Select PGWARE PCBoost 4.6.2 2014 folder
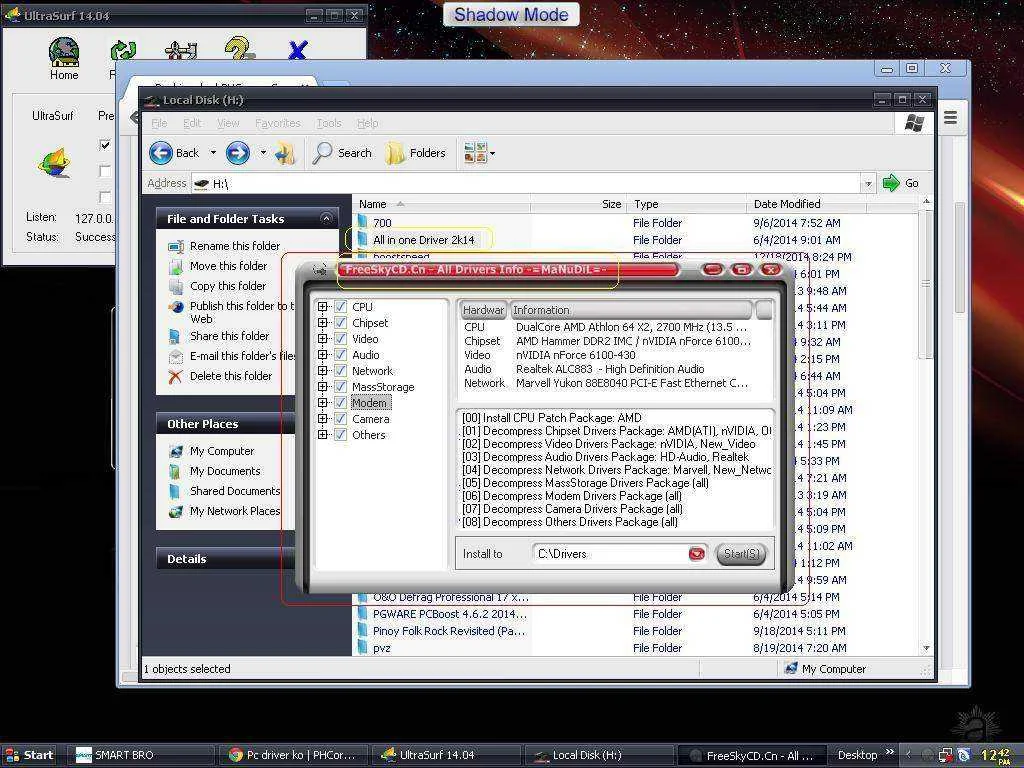 (449, 614)
